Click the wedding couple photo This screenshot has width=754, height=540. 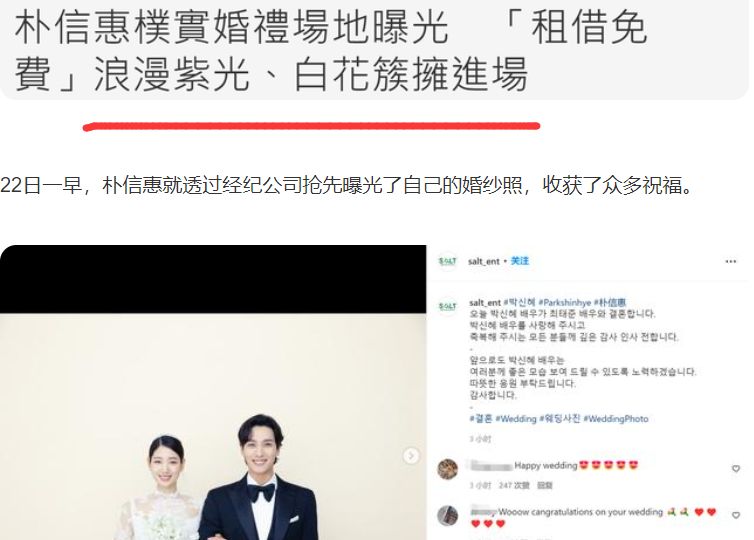click(213, 426)
